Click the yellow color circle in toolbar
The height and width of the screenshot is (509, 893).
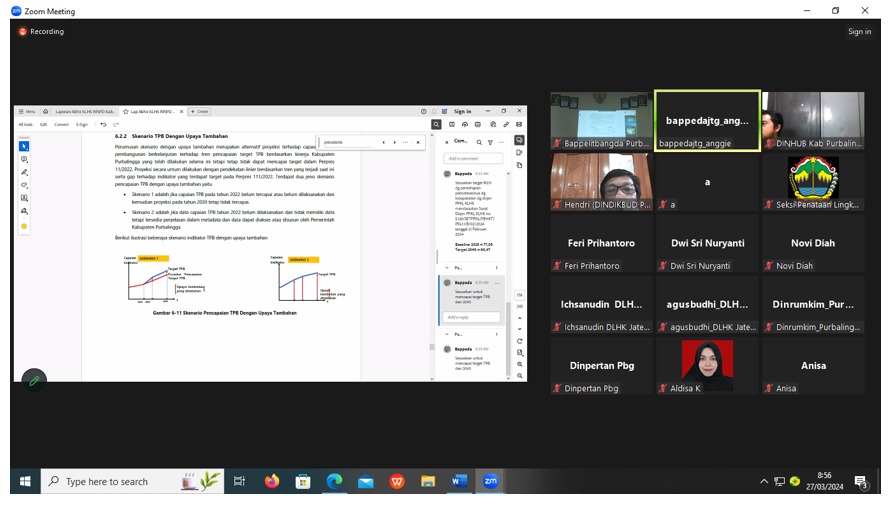coord(24,226)
